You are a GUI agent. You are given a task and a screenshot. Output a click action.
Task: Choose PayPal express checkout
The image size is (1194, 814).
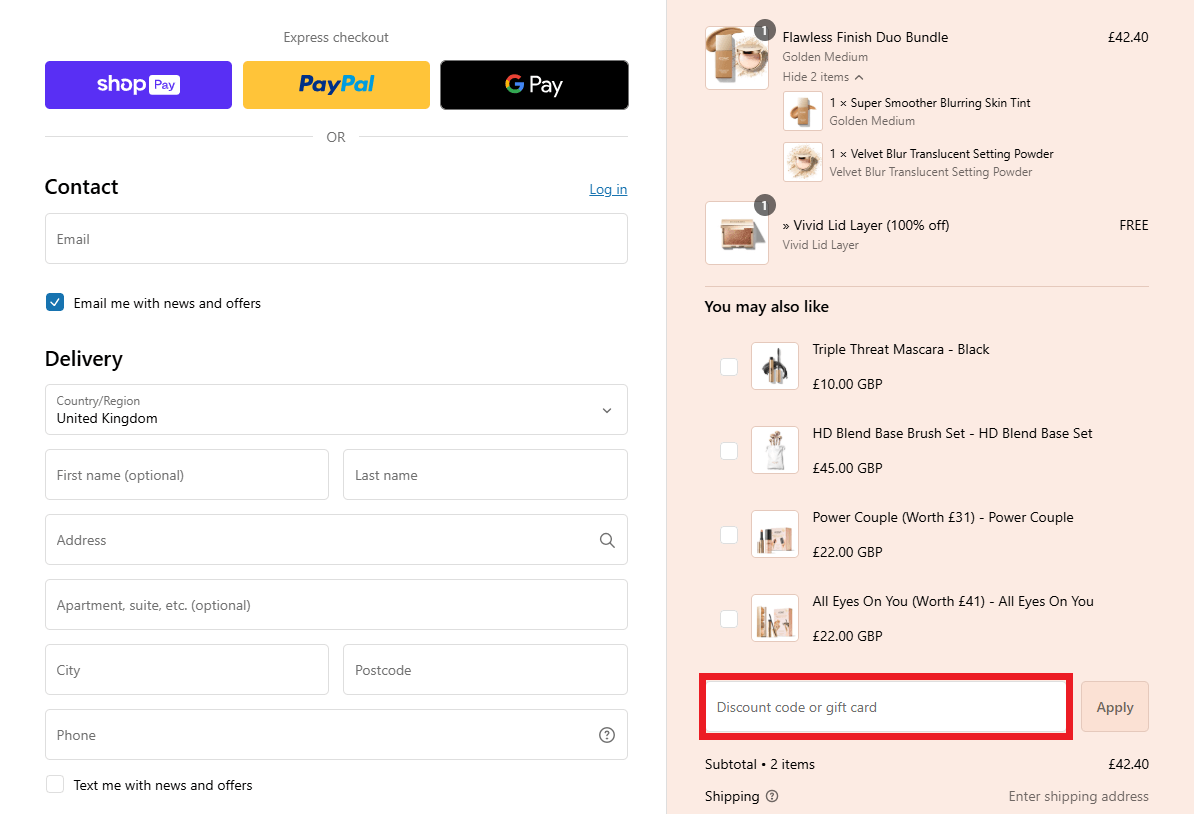[336, 85]
